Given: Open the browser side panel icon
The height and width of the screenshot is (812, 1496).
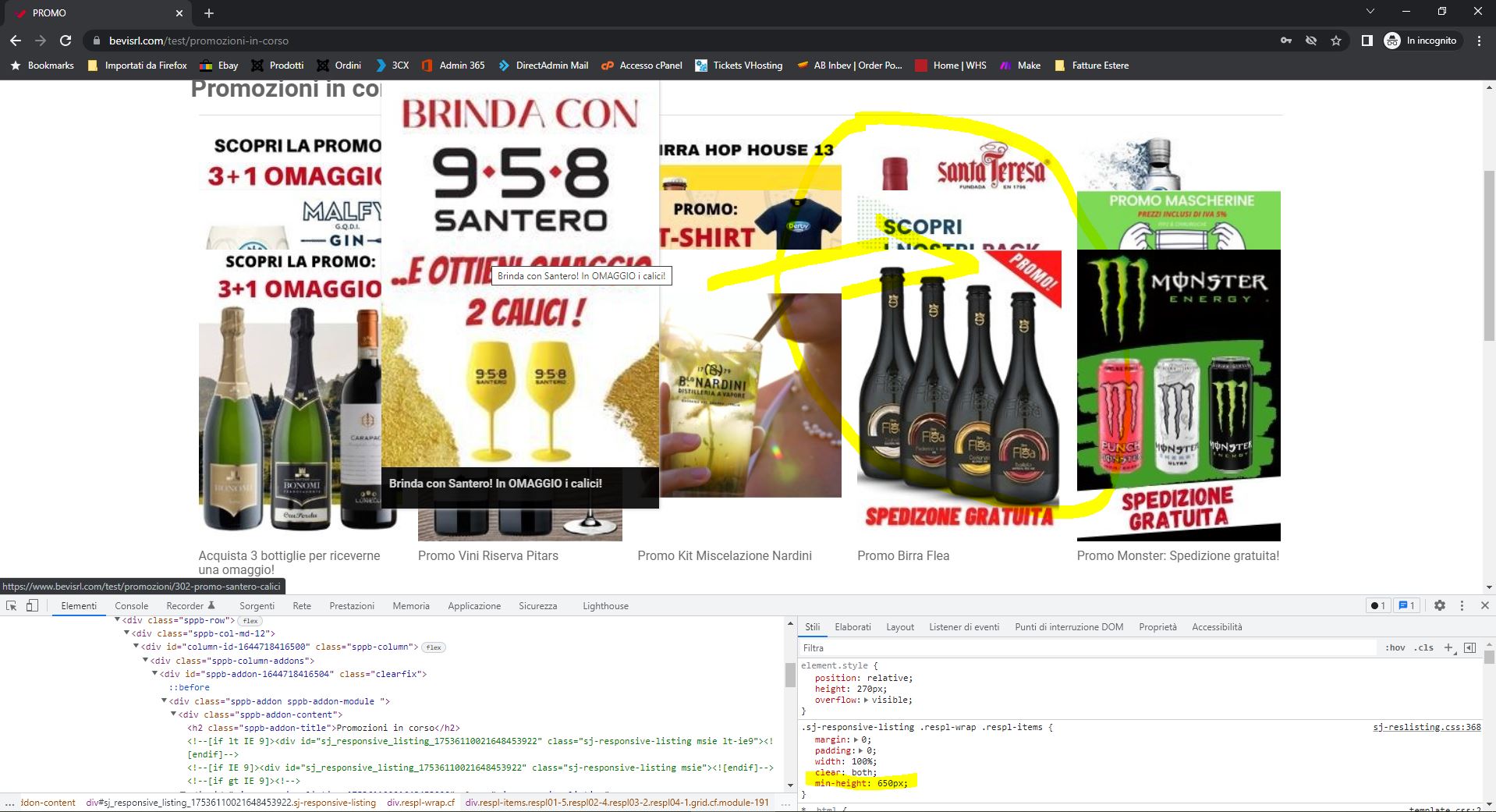Looking at the screenshot, I should point(1367,41).
